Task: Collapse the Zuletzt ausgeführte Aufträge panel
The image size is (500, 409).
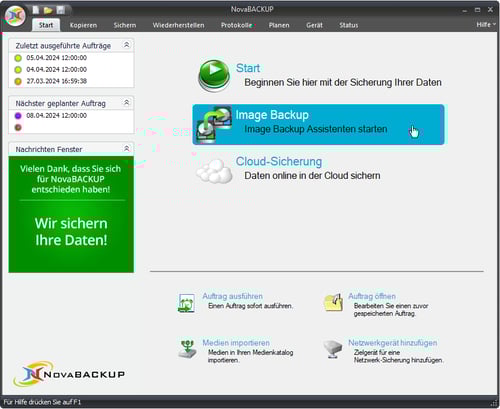Action: point(127,45)
